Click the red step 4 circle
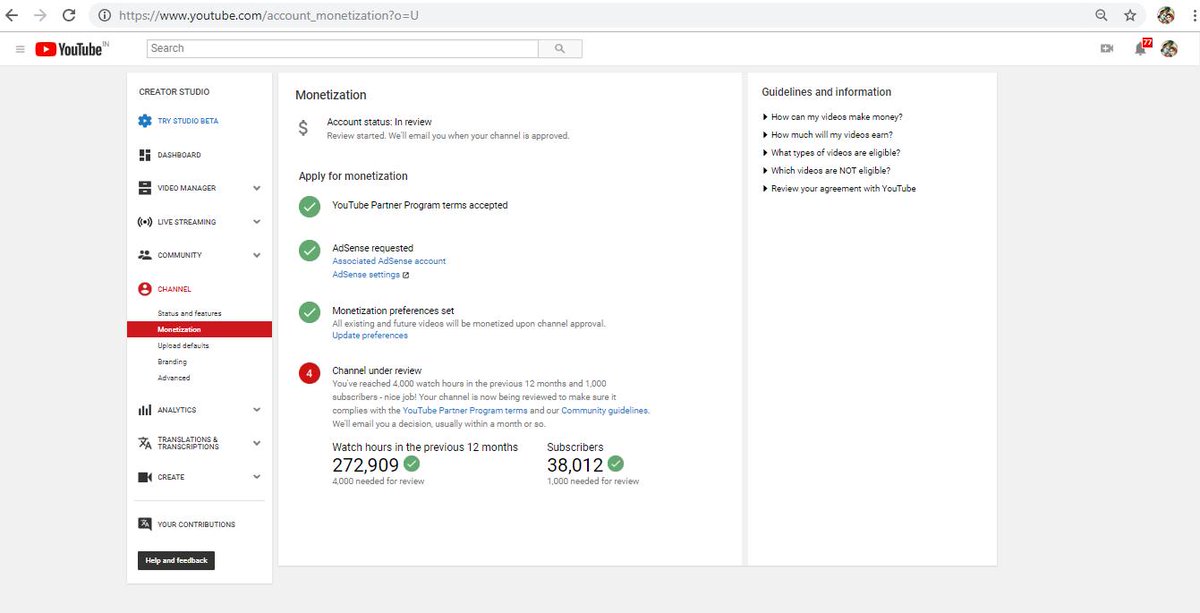Screen dimensions: 1200x613 coord(310,373)
